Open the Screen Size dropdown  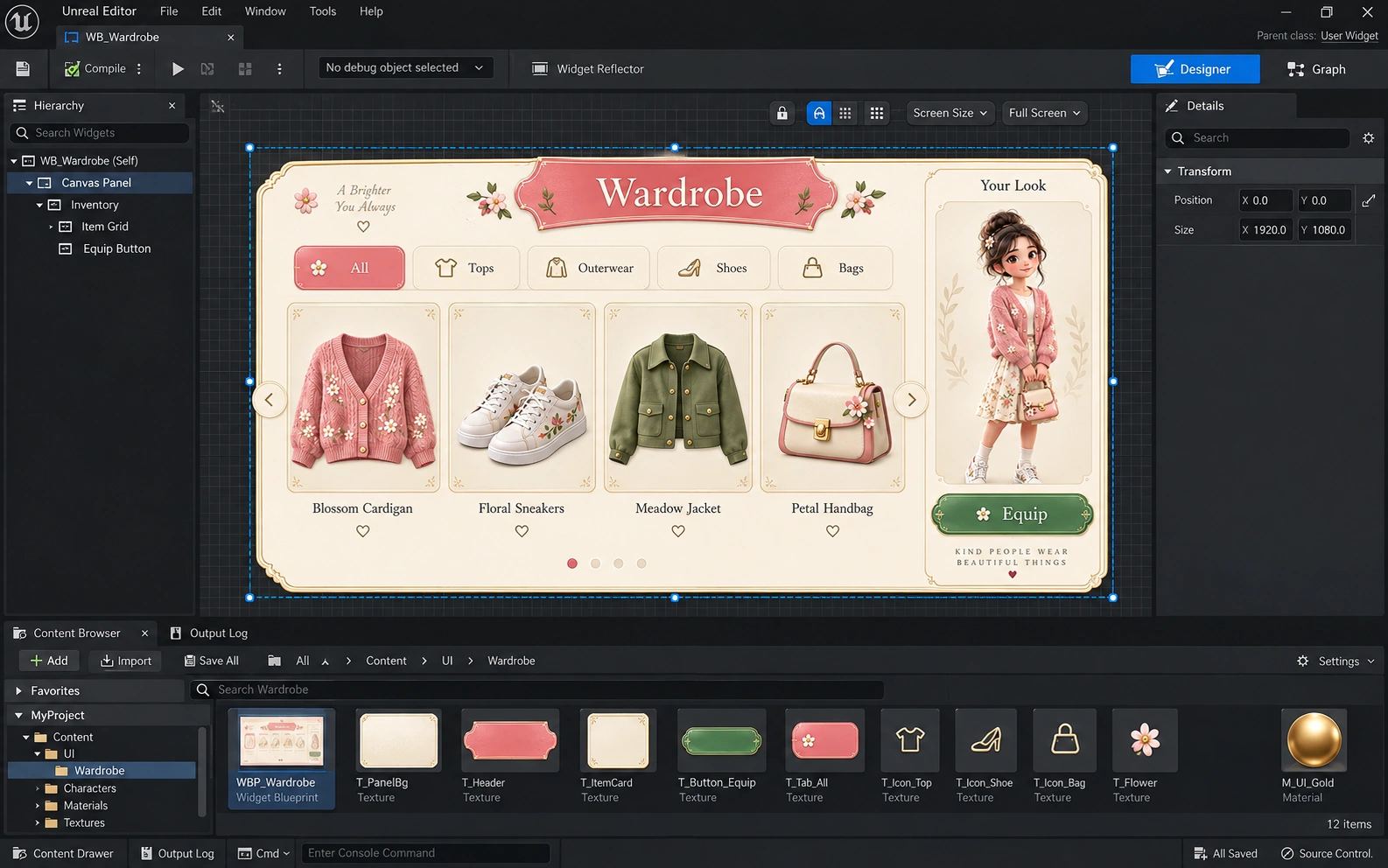950,113
